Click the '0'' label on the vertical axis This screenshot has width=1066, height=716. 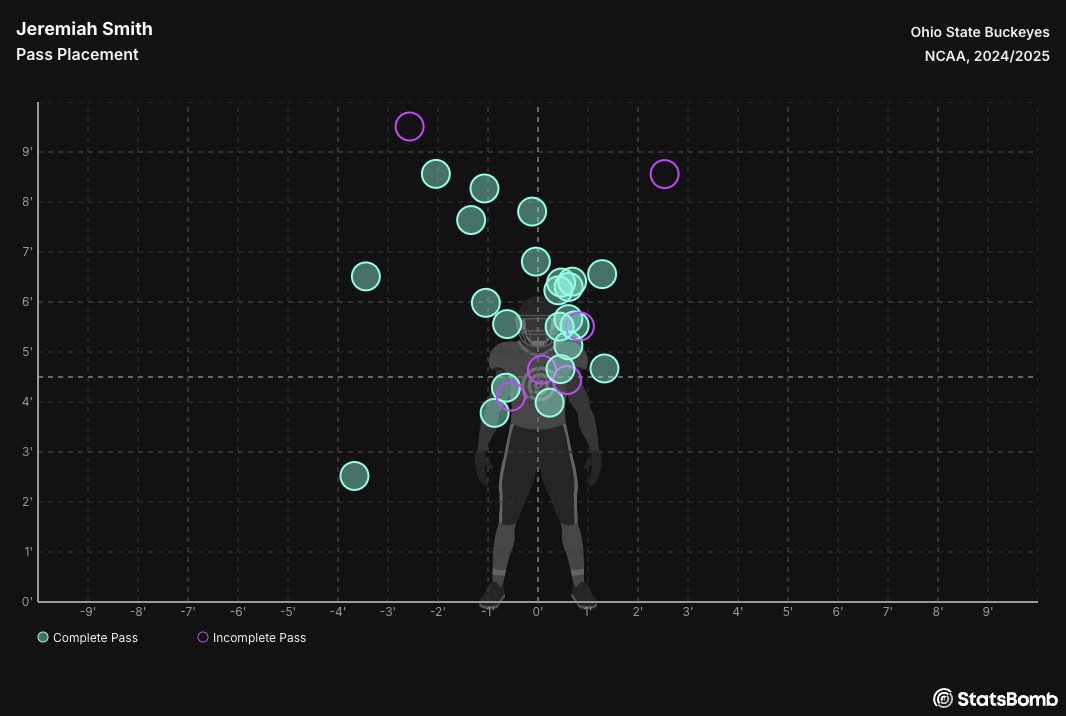[x=27, y=601]
